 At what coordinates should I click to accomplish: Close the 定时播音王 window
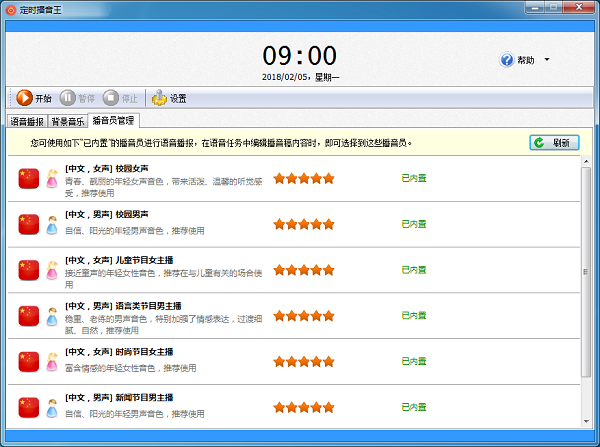579,7
